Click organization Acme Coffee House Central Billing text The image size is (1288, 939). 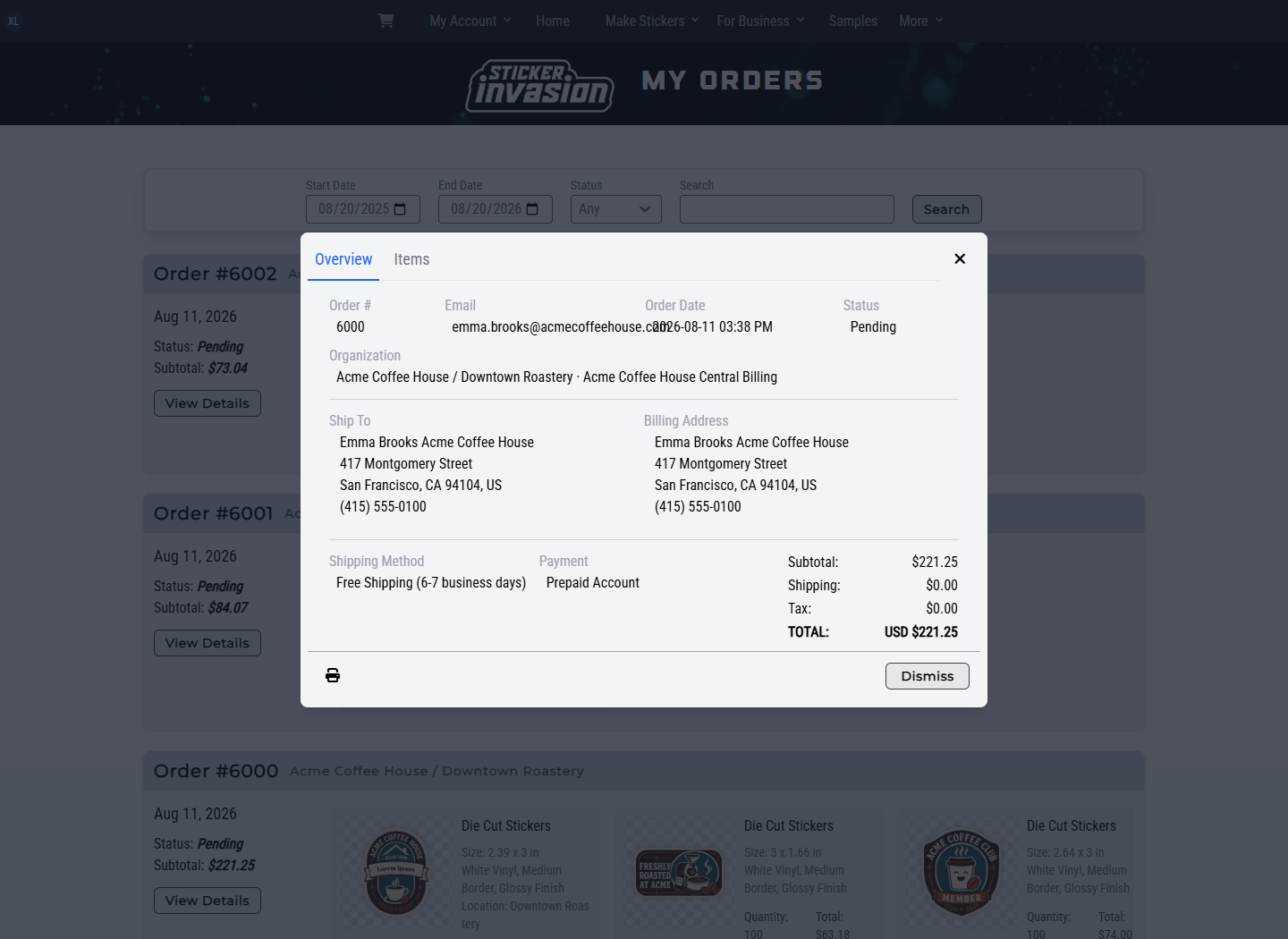click(680, 377)
